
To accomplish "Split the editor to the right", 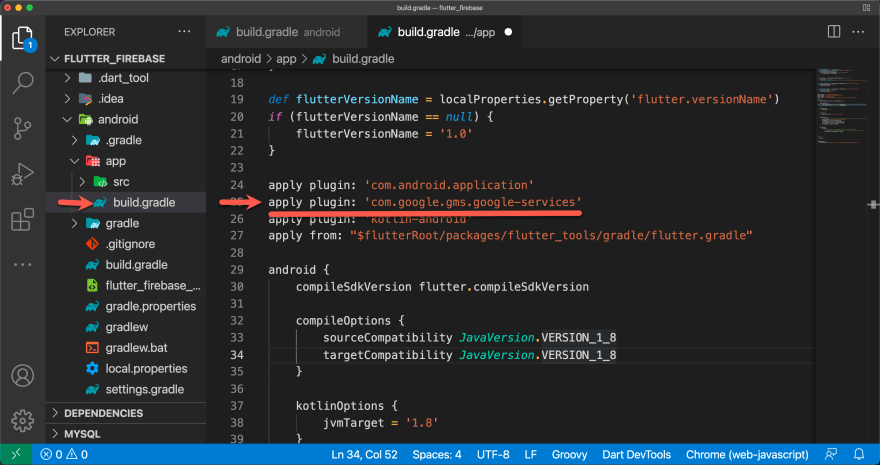I will click(x=834, y=32).
